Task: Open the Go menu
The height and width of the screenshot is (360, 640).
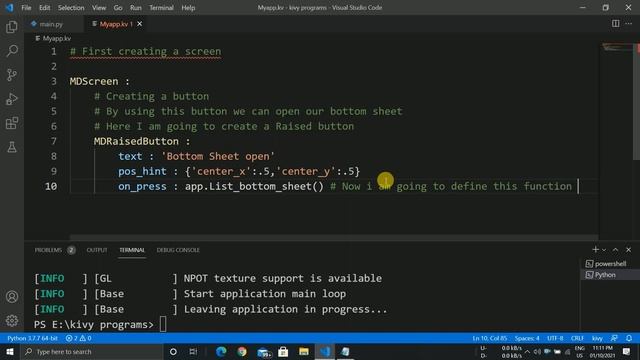Action: tap(118, 7)
